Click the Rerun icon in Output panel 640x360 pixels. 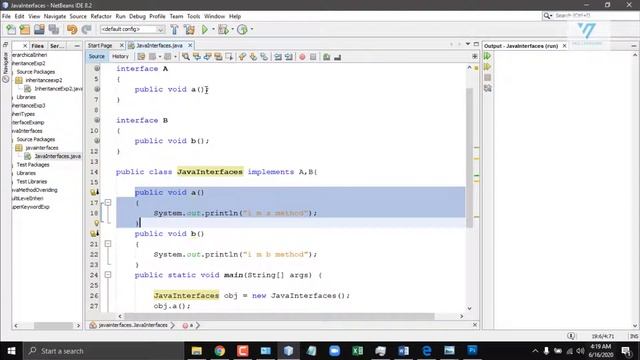487,56
